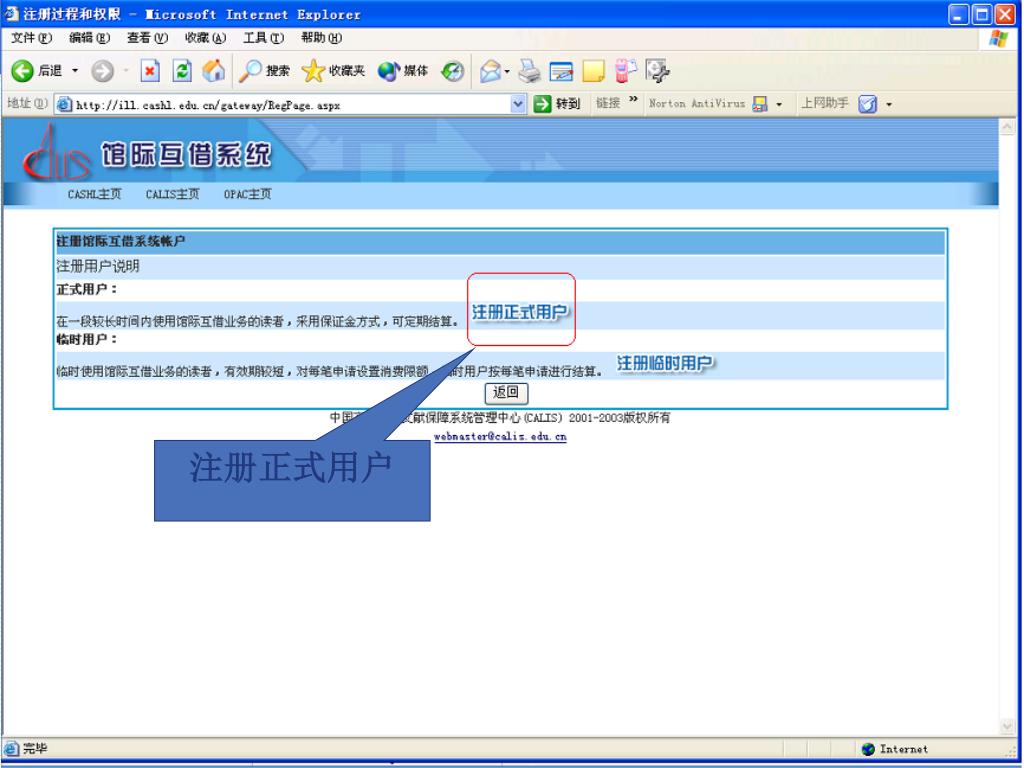
Task: Click the yellow Discuss note icon
Action: [x=593, y=71]
